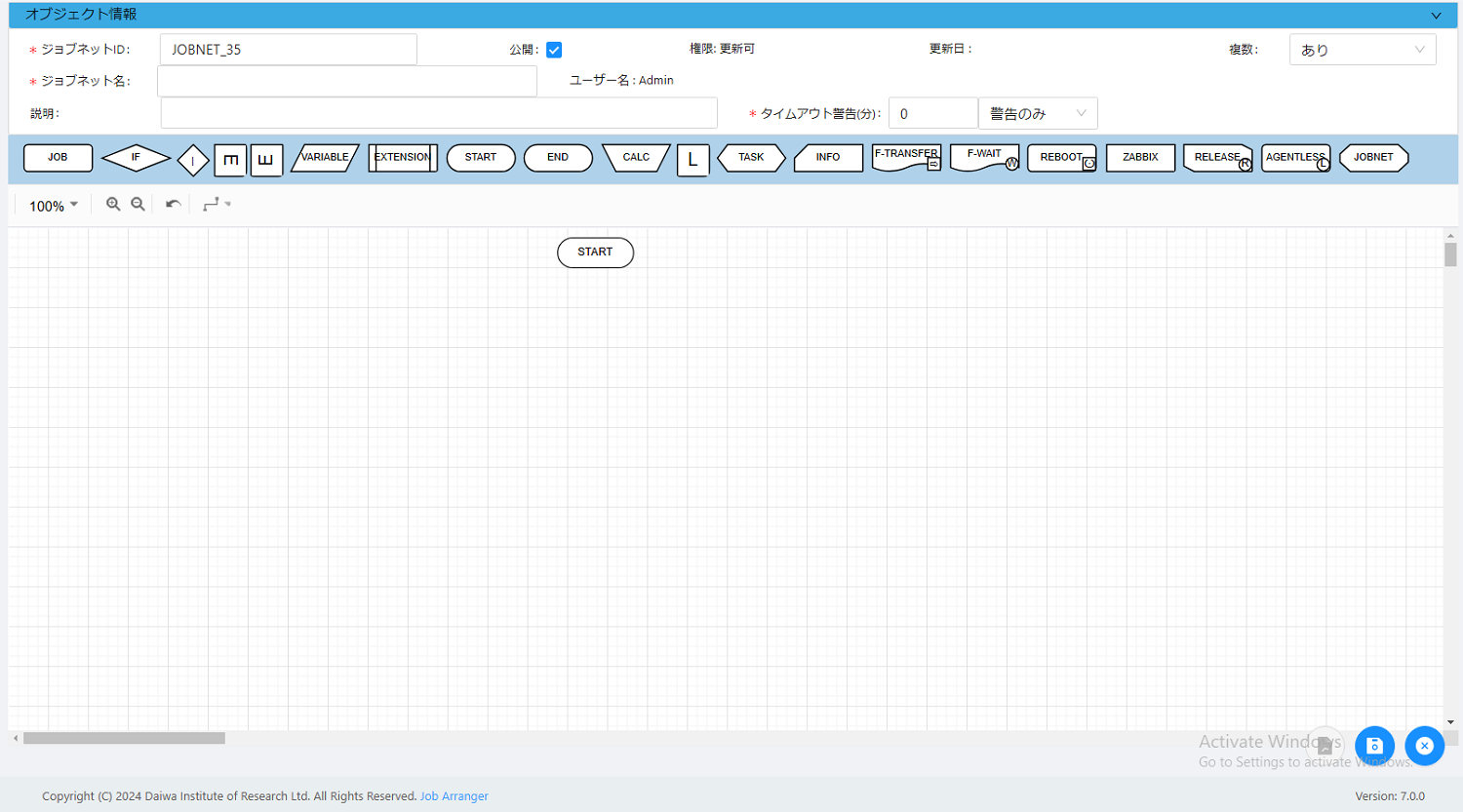Pick the AGENTLESS icon from the palette
The height and width of the screenshot is (812, 1463).
point(1295,157)
